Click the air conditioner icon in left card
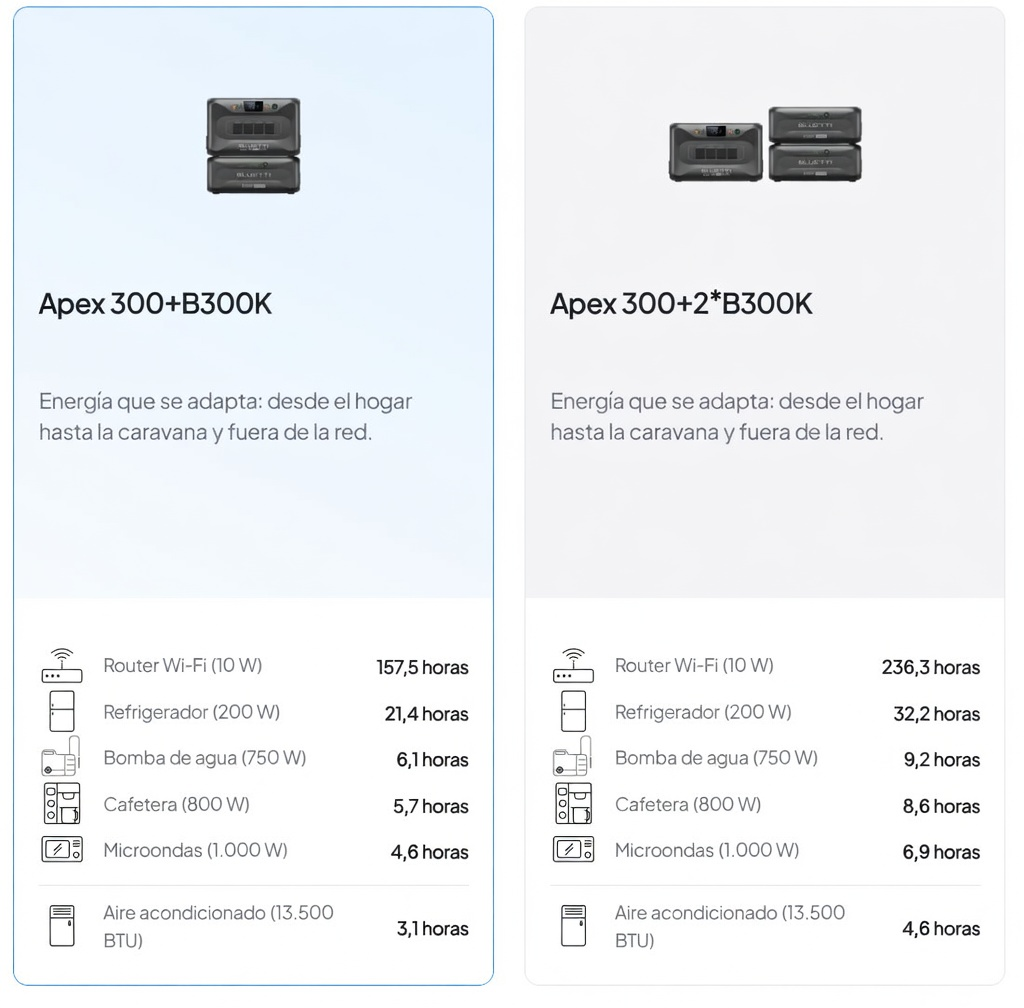Image resolution: width=1024 pixels, height=1008 pixels. tap(62, 926)
